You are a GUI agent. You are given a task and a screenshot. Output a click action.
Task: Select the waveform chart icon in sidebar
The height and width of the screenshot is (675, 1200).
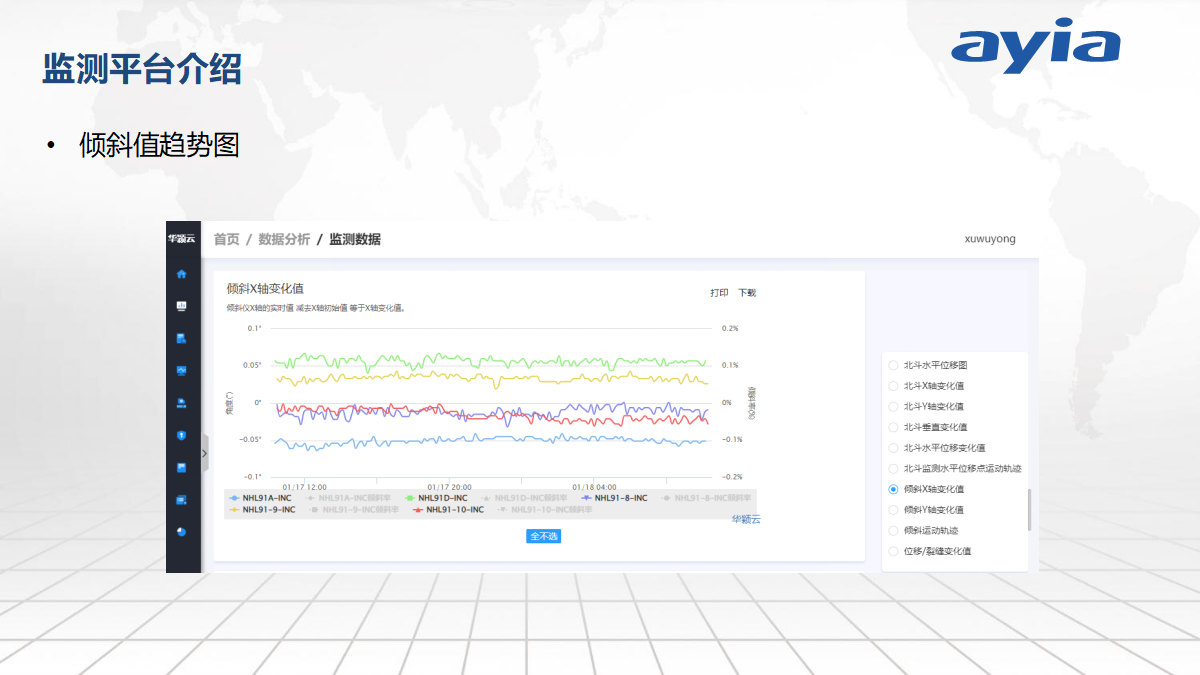(182, 370)
